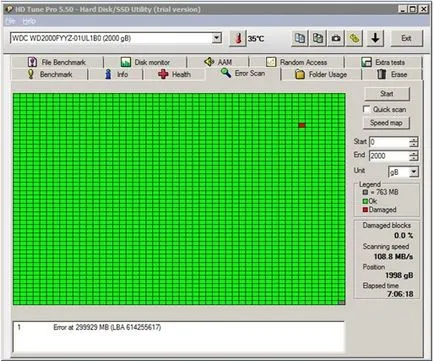Viewport: 434px width, 361px height.
Task: Open the File menu
Action: click(x=10, y=21)
